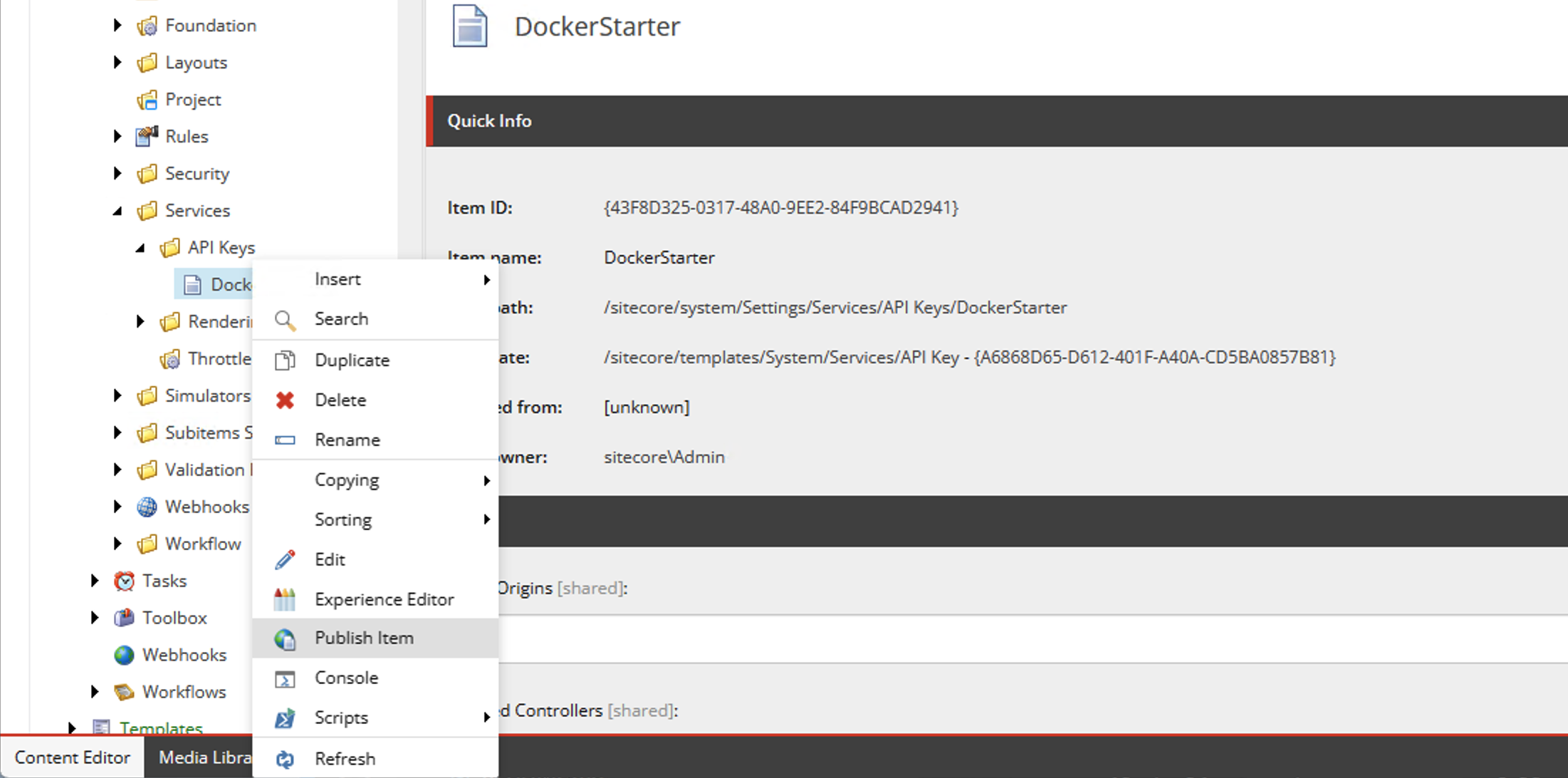Click the Workflows icon
Viewport: 1568px width, 778px height.
tap(125, 692)
